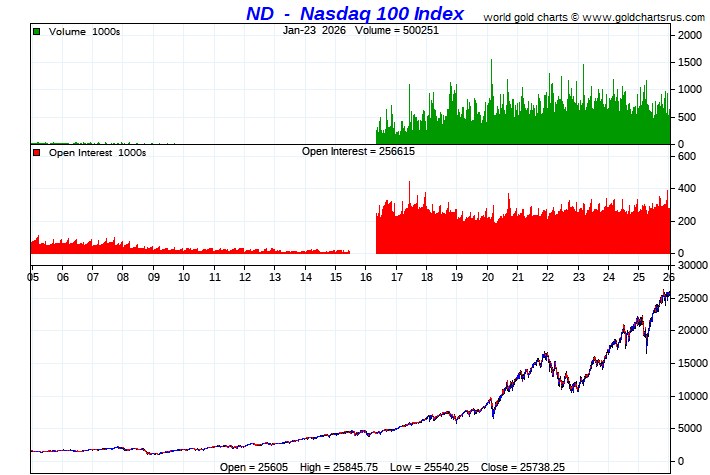Click the 16 year marker on the time axis
The image size is (710, 475).
[x=366, y=276]
